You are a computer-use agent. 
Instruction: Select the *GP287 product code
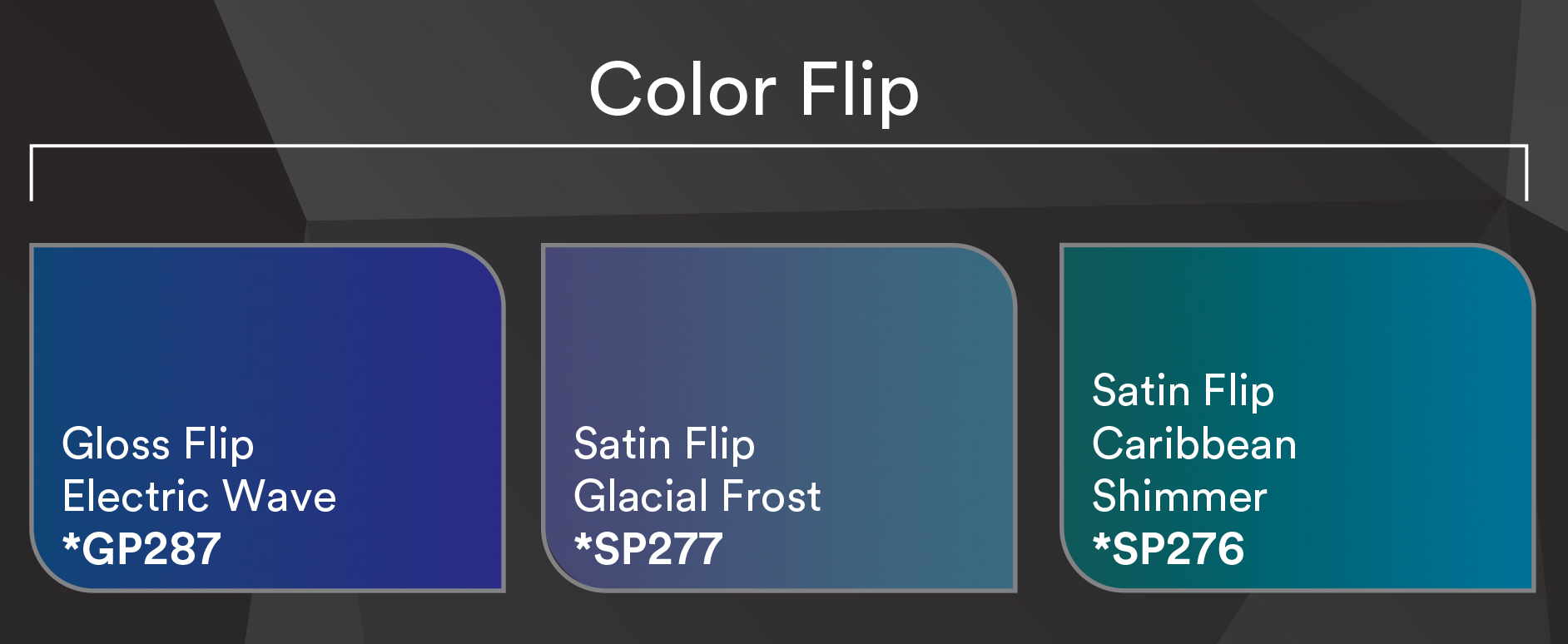[x=142, y=549]
